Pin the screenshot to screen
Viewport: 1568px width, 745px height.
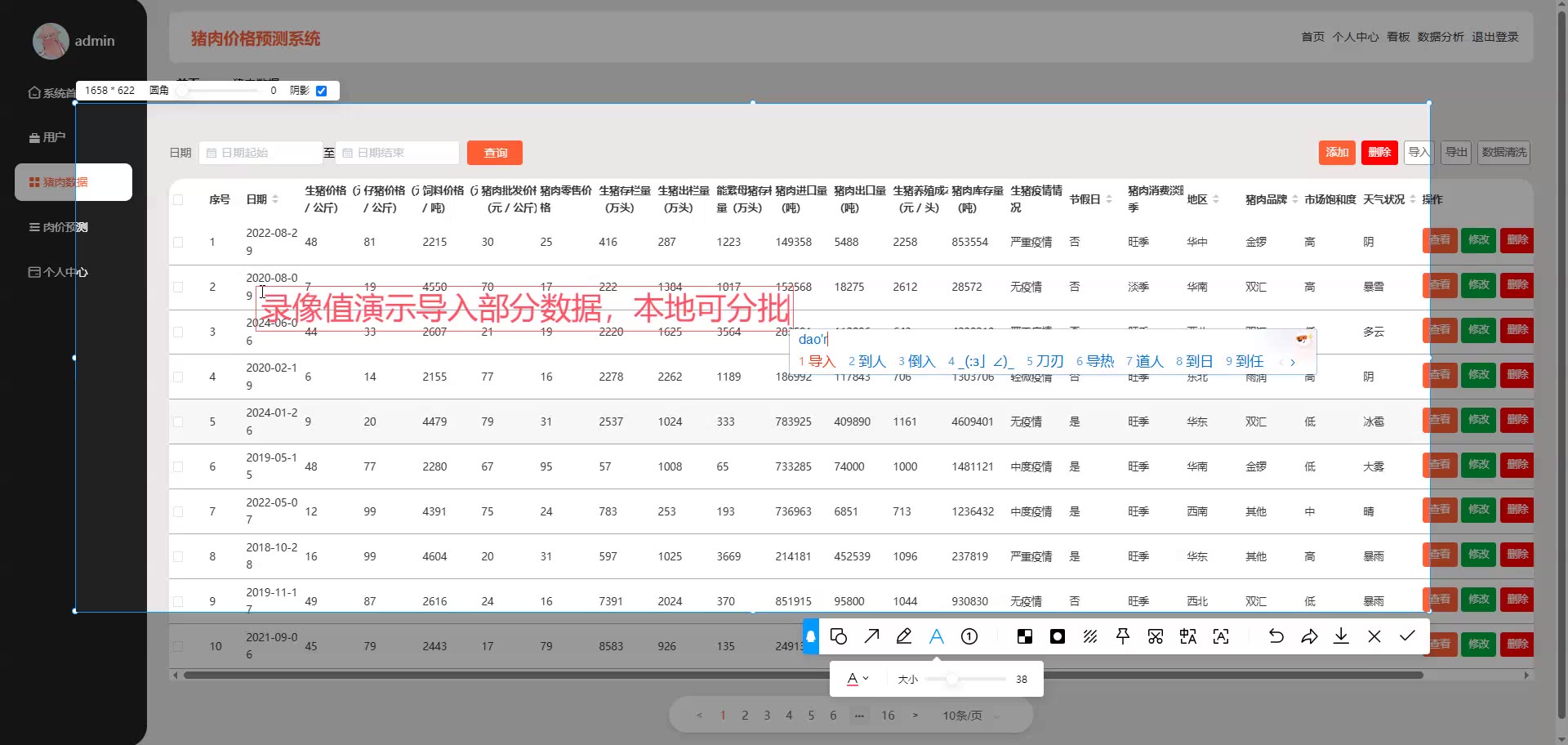click(1123, 636)
